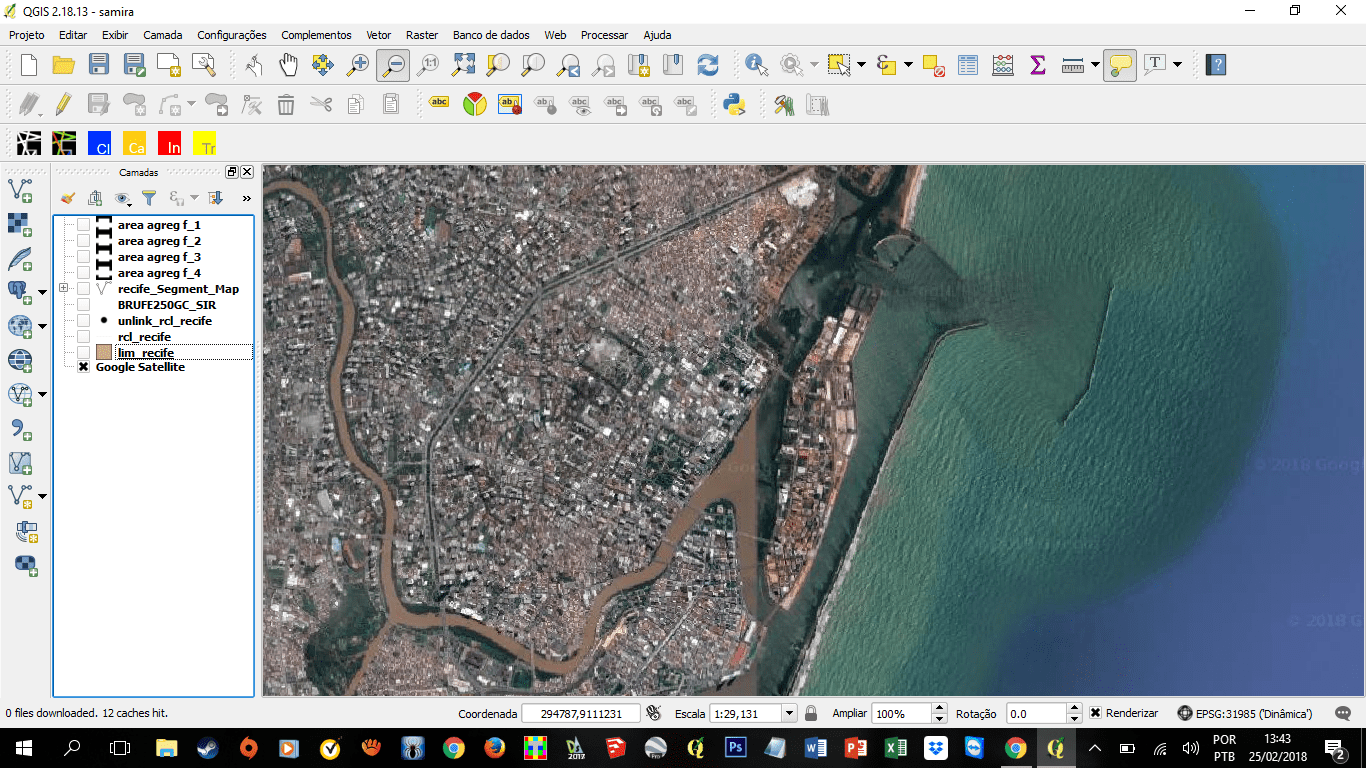Open the Attribute Table icon
Image resolution: width=1366 pixels, height=768 pixels.
[x=967, y=65]
